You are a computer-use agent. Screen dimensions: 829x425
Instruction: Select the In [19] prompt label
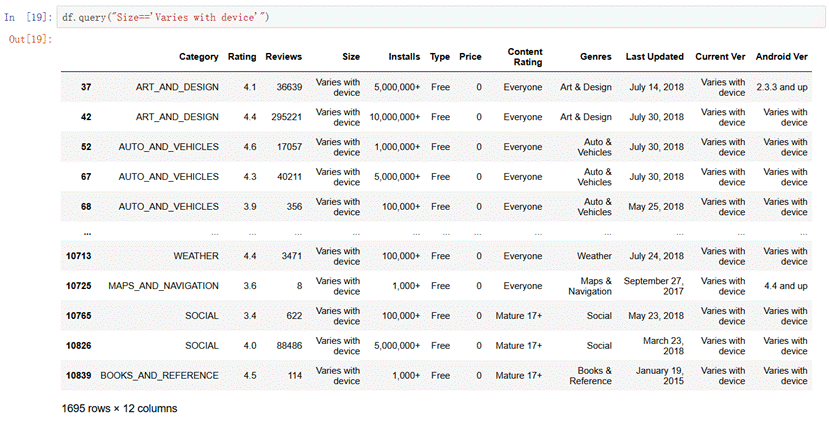click(x=28, y=17)
